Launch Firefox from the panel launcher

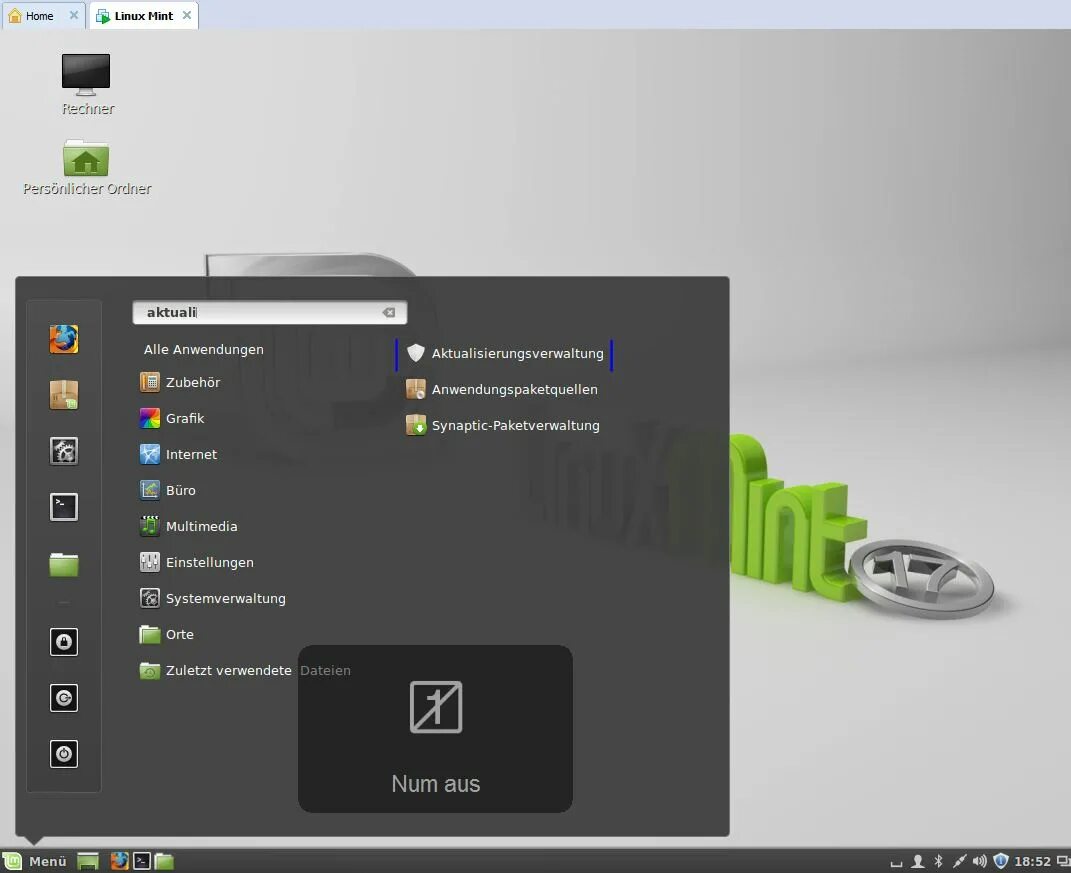tap(120, 861)
